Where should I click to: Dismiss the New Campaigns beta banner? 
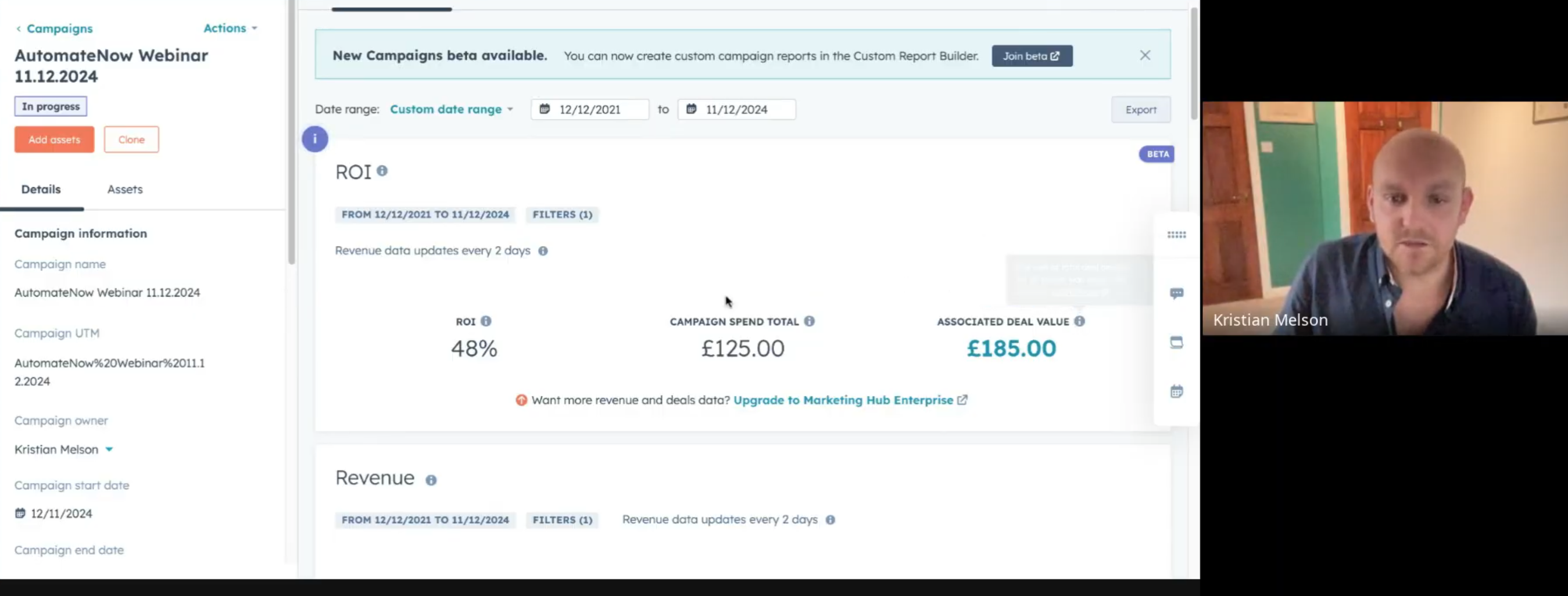[1145, 55]
